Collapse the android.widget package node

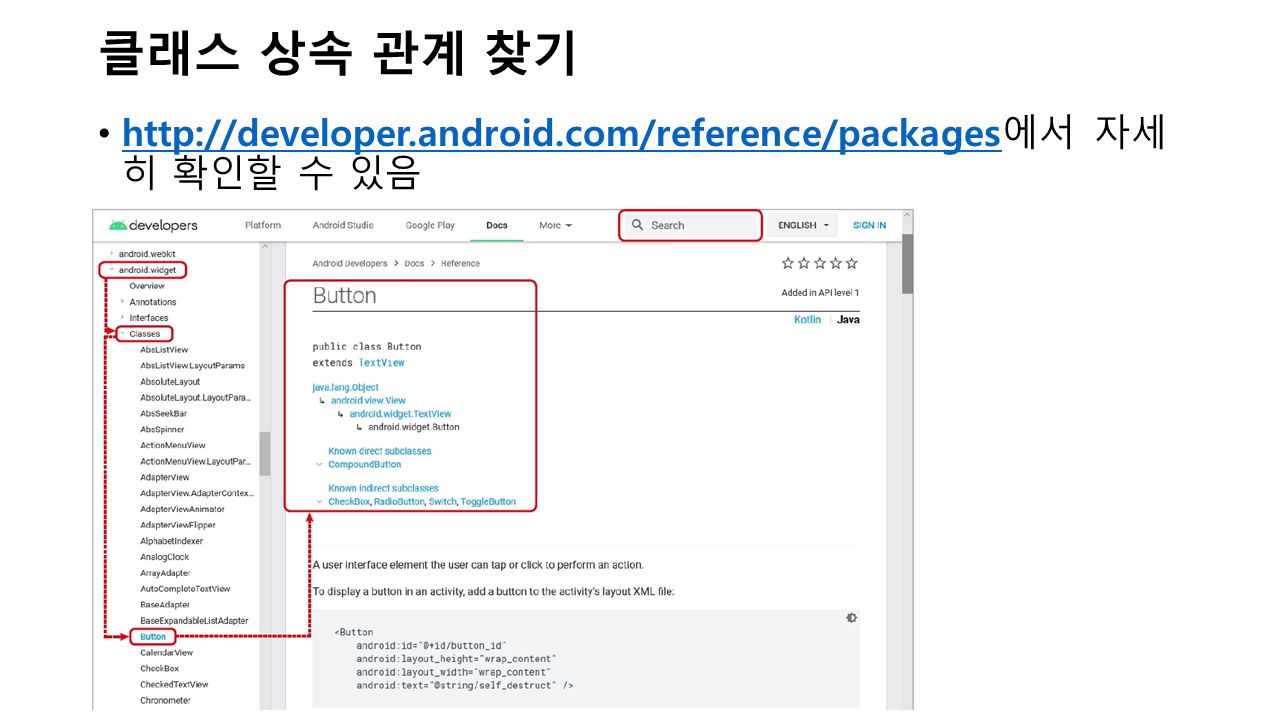pyautogui.click(x=111, y=270)
